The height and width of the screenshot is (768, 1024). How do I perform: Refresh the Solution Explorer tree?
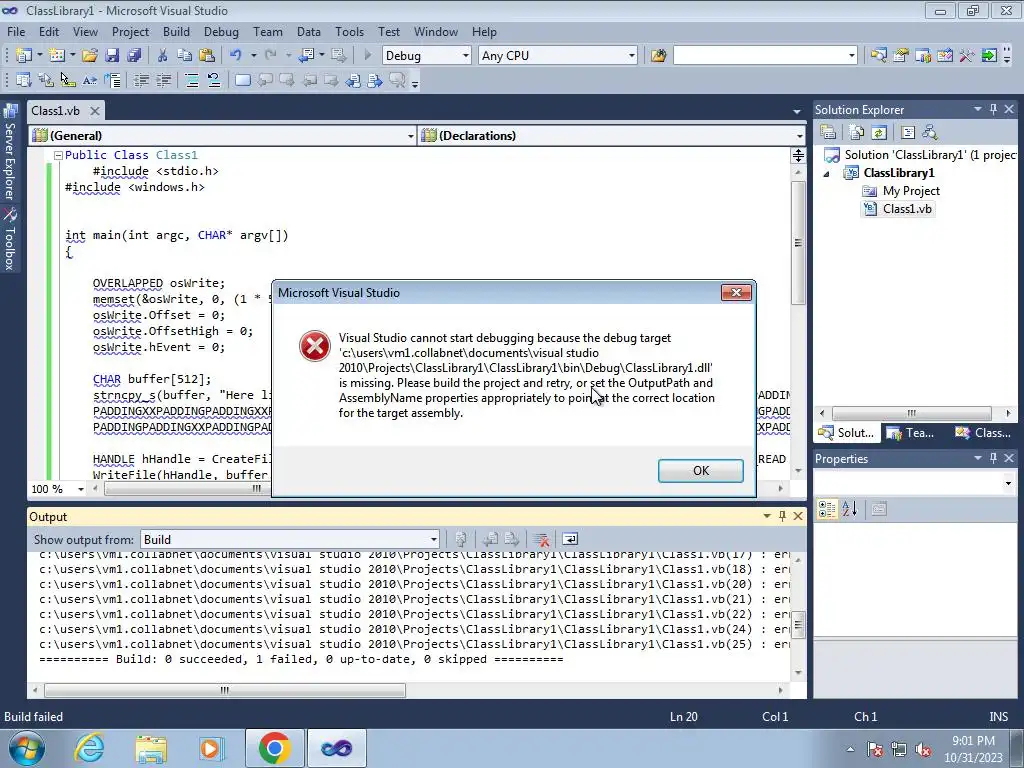[x=879, y=133]
